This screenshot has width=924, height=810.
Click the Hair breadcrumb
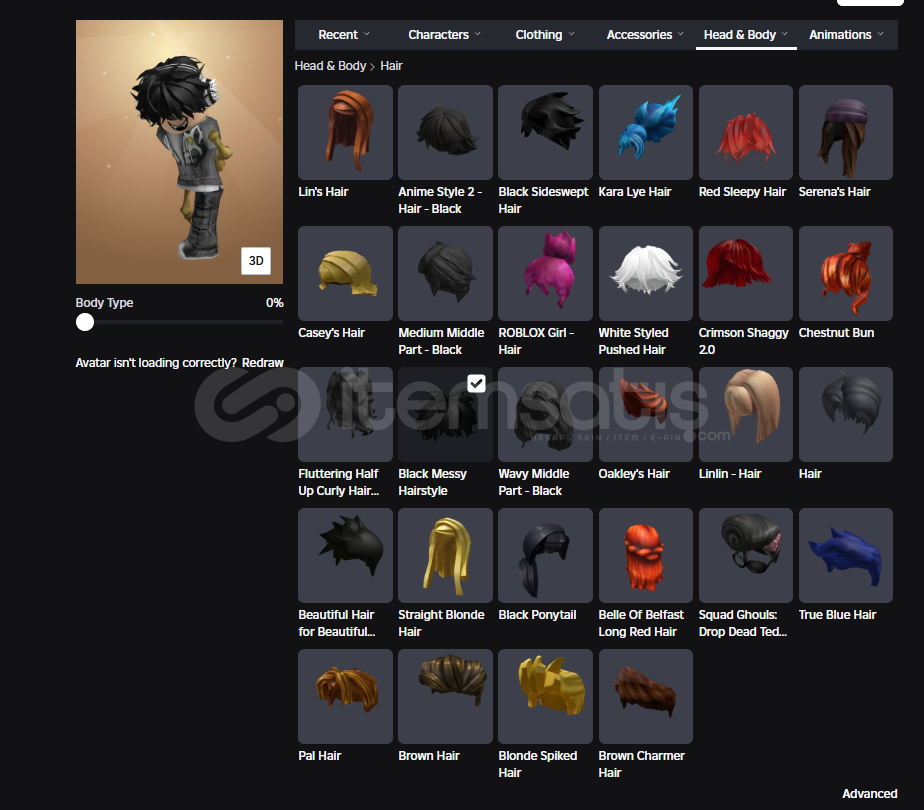[391, 66]
